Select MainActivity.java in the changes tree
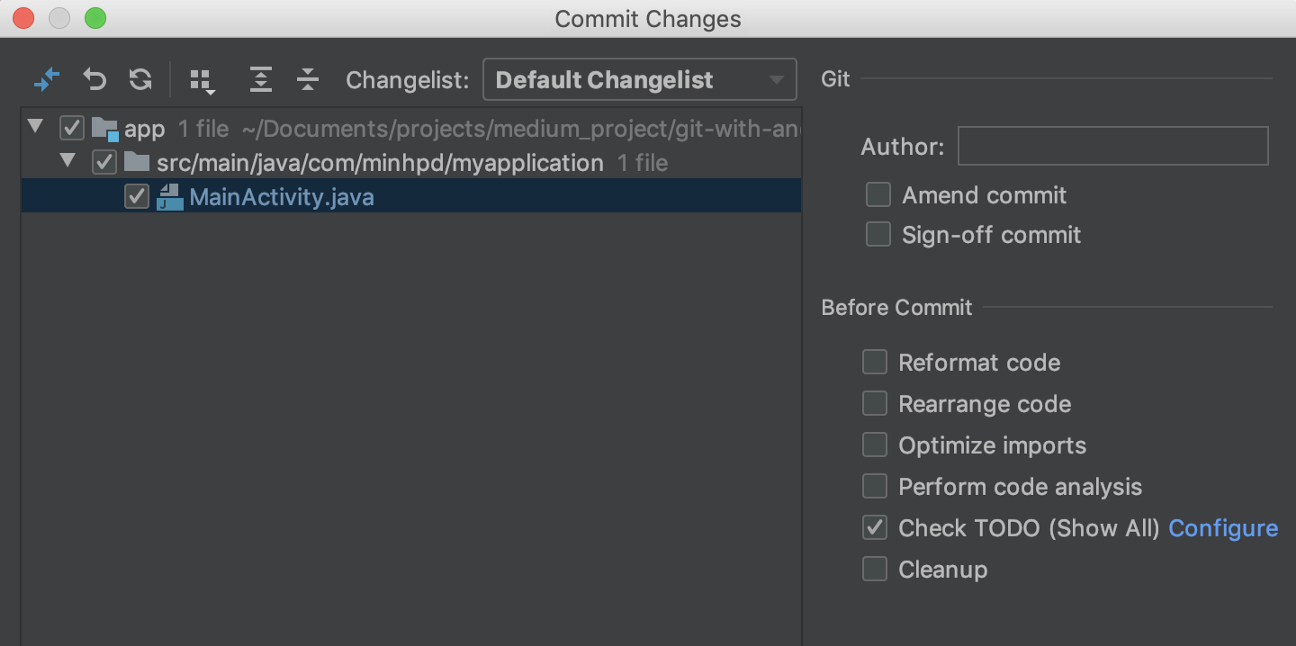Screen dimensions: 1296x646 click(281, 197)
